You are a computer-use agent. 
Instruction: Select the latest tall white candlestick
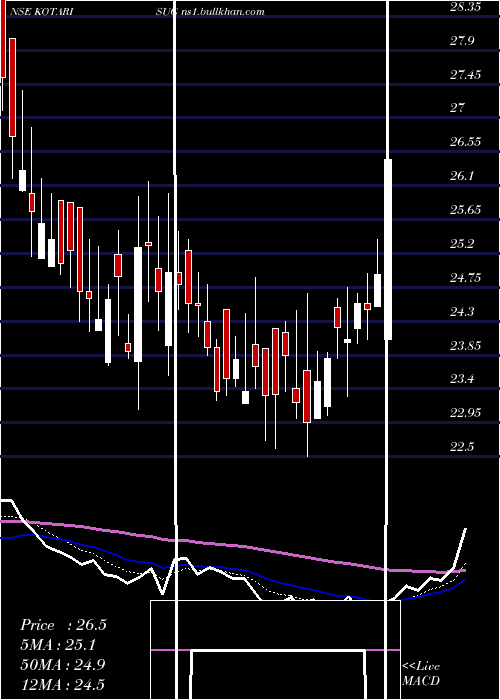coord(388,249)
